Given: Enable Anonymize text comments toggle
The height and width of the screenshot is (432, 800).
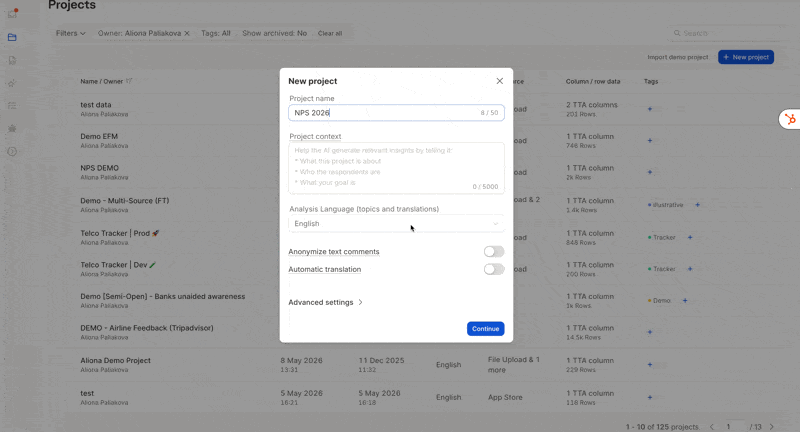Looking at the screenshot, I should pyautogui.click(x=494, y=251).
